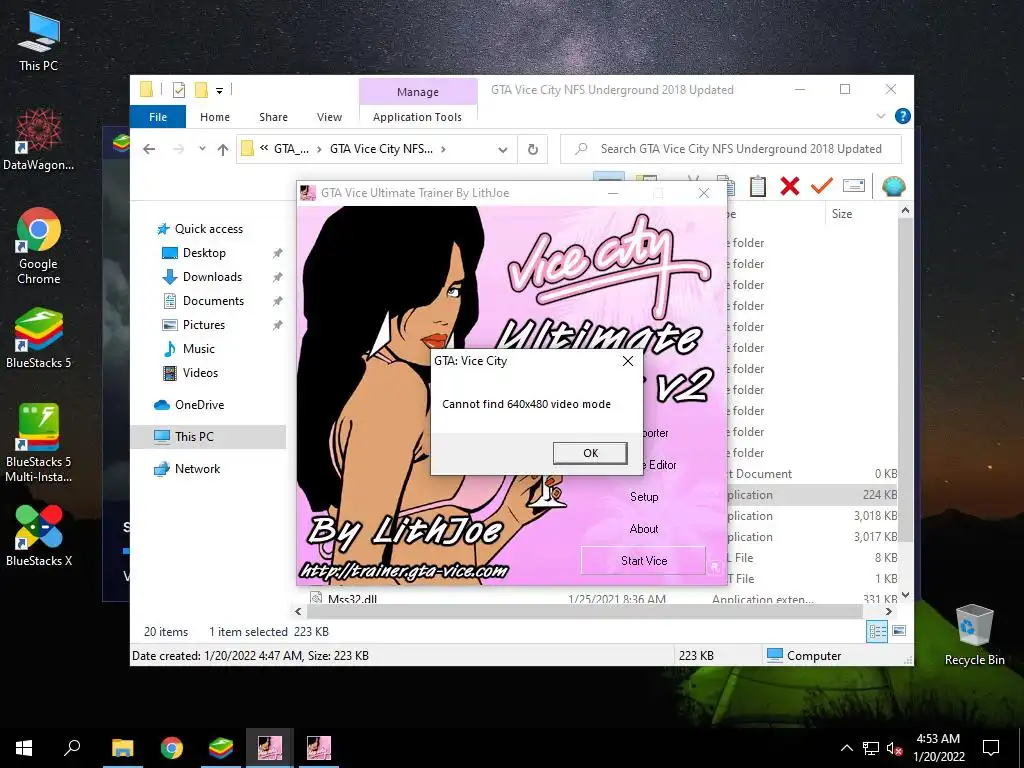Select Quick access in navigation pane
This screenshot has width=1024, height=768.
click(x=208, y=229)
